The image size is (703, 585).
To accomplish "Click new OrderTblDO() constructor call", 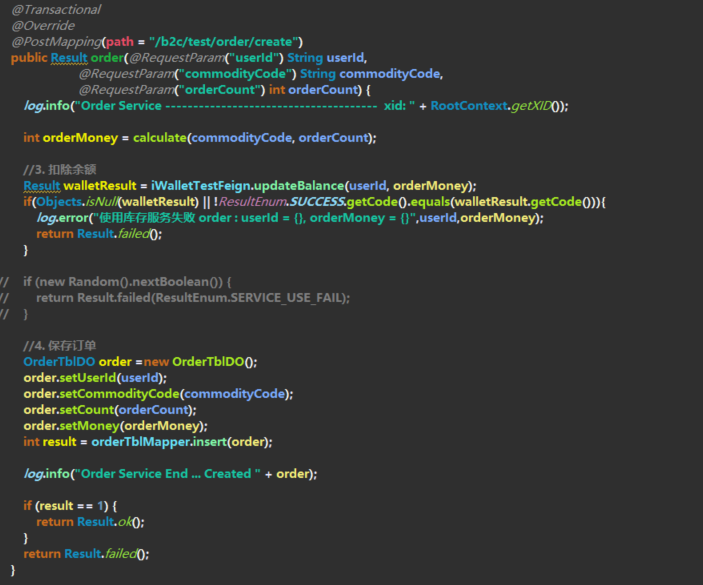I will tap(200, 362).
